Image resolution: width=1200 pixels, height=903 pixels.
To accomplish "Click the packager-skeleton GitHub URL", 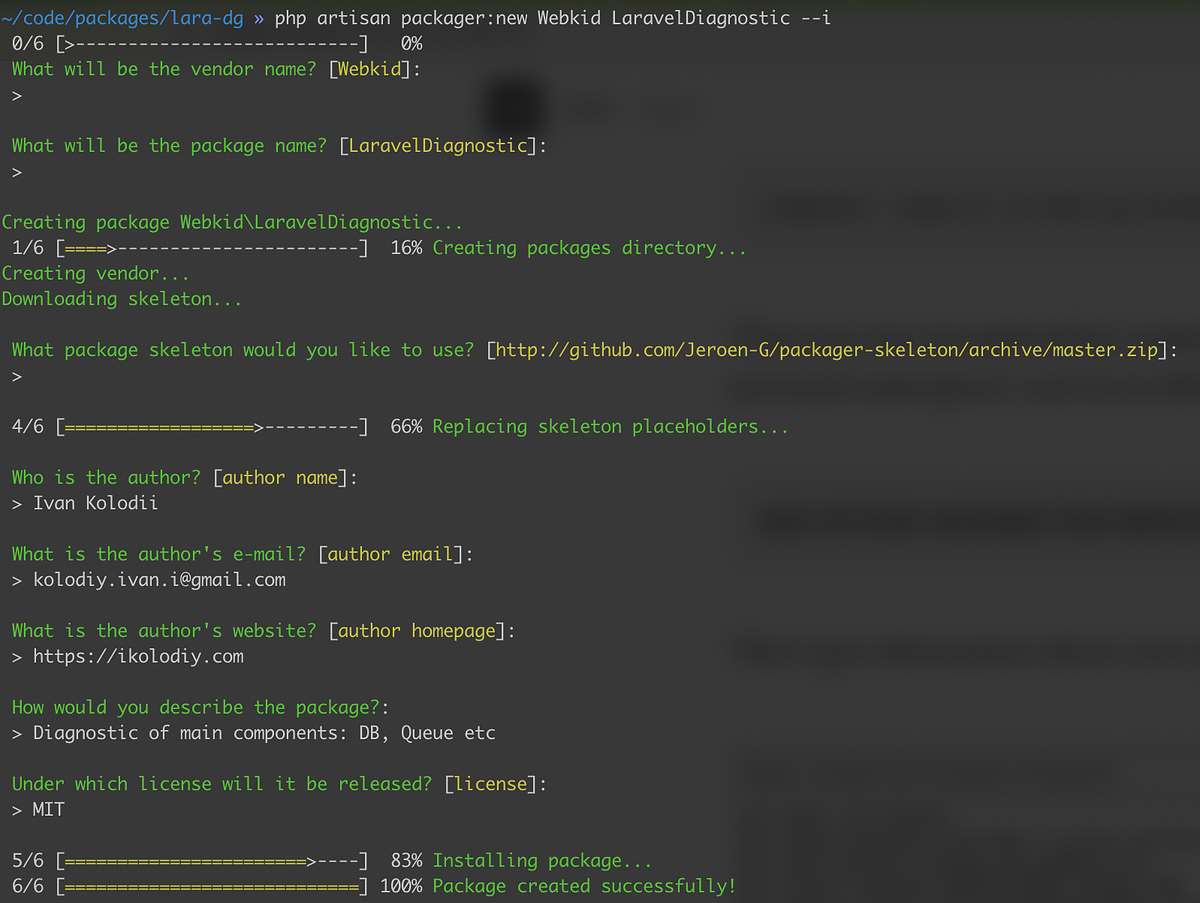I will [830, 349].
